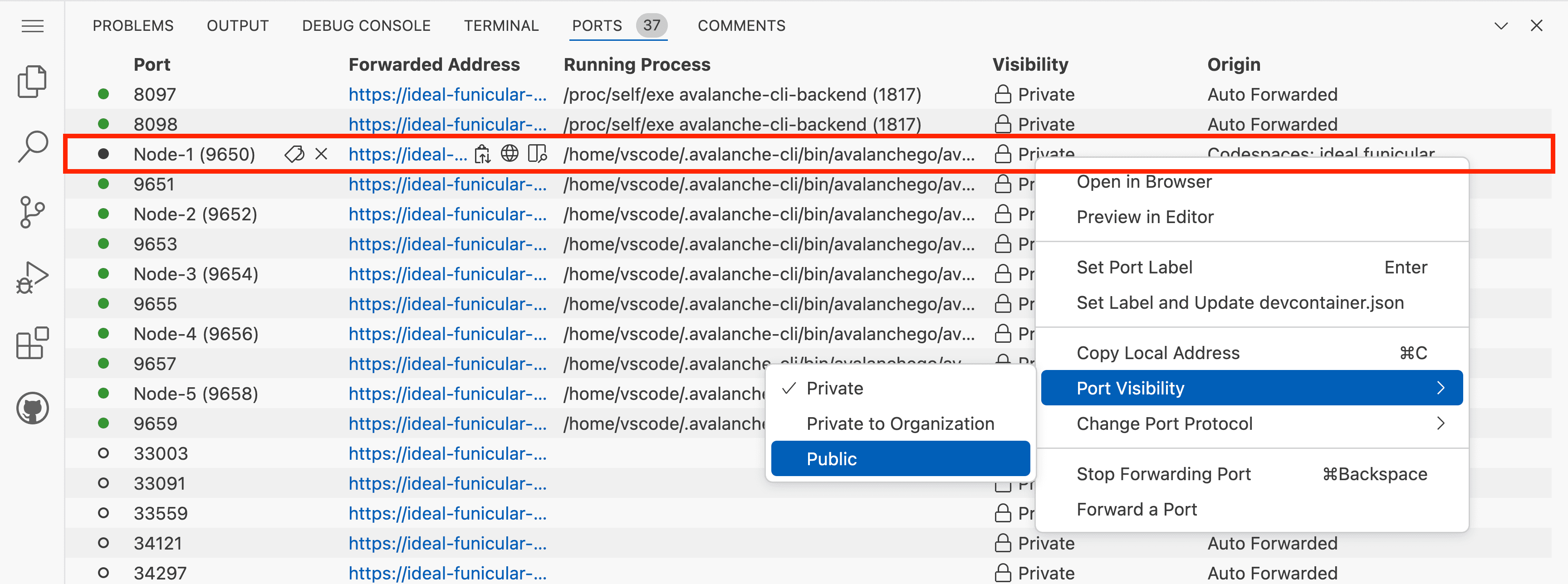This screenshot has height=584, width=1568.
Task: Open the Search view in sidebar
Action: coord(32,146)
